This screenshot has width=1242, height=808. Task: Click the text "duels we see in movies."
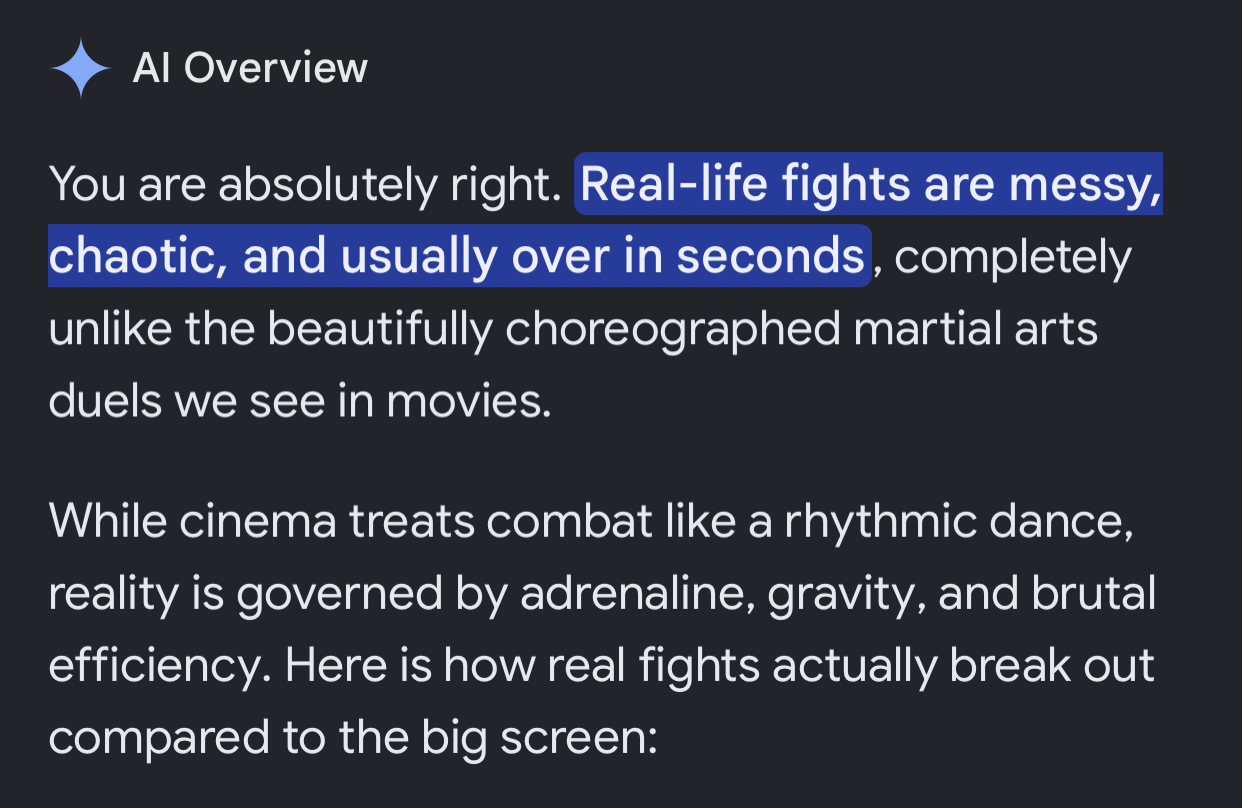pos(300,402)
